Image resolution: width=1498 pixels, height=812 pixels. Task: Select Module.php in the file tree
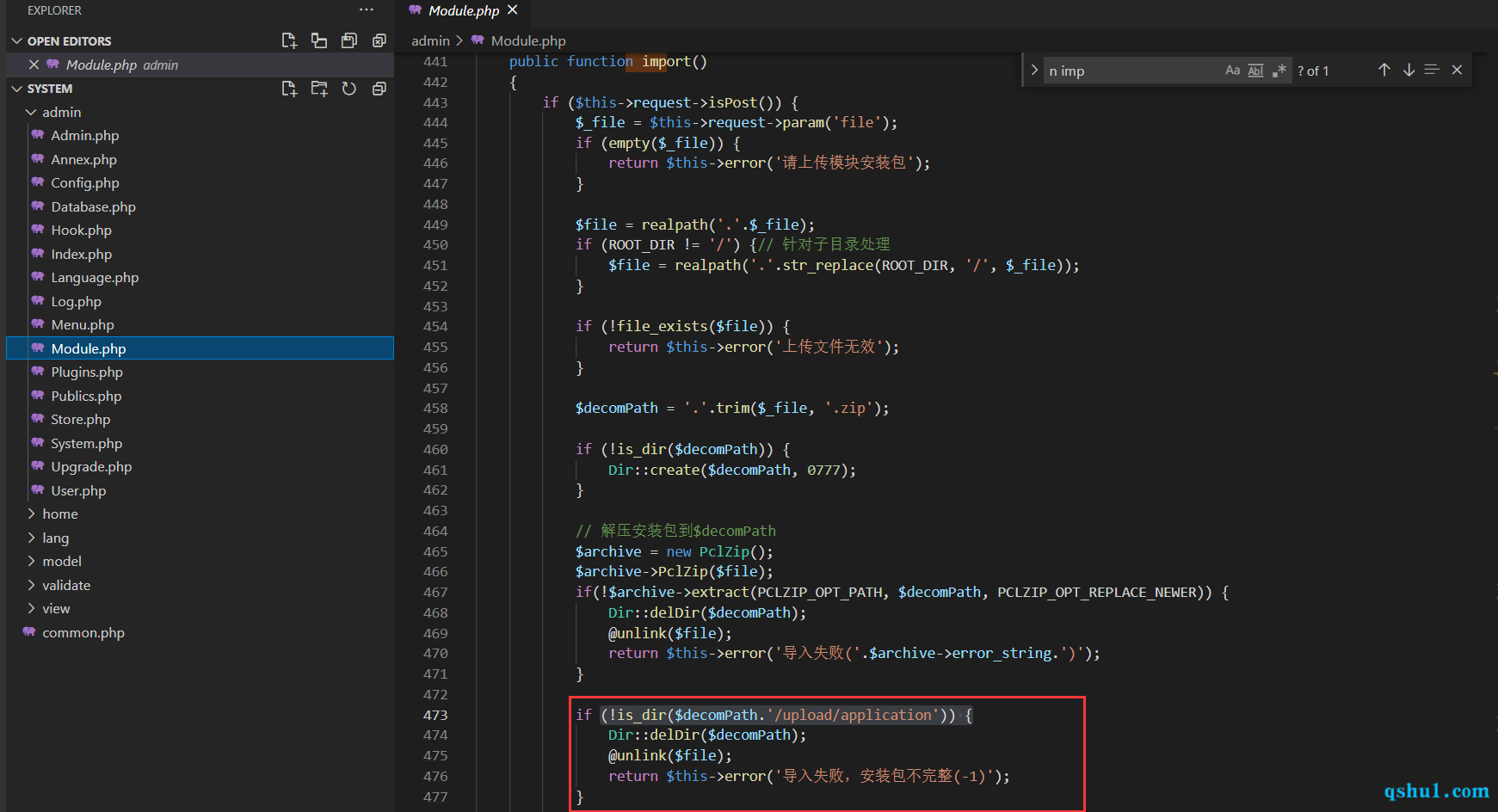(x=200, y=348)
